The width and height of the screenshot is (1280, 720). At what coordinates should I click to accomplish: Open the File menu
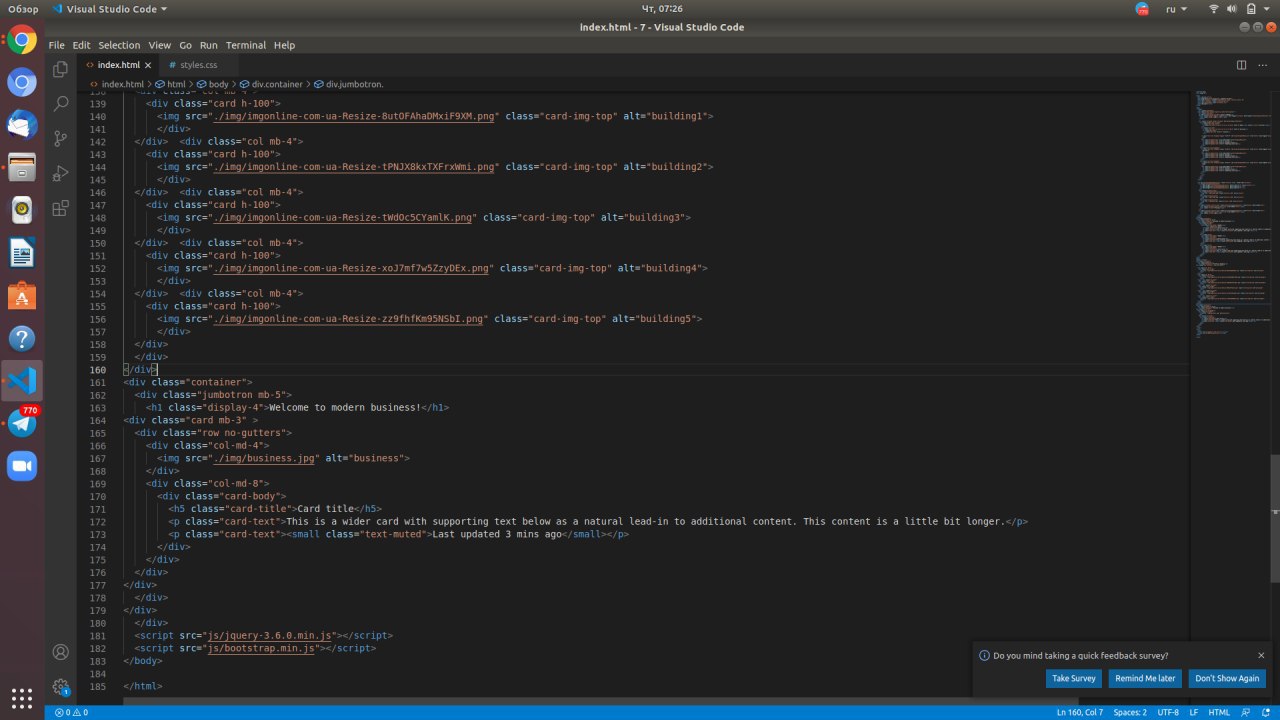coord(56,45)
